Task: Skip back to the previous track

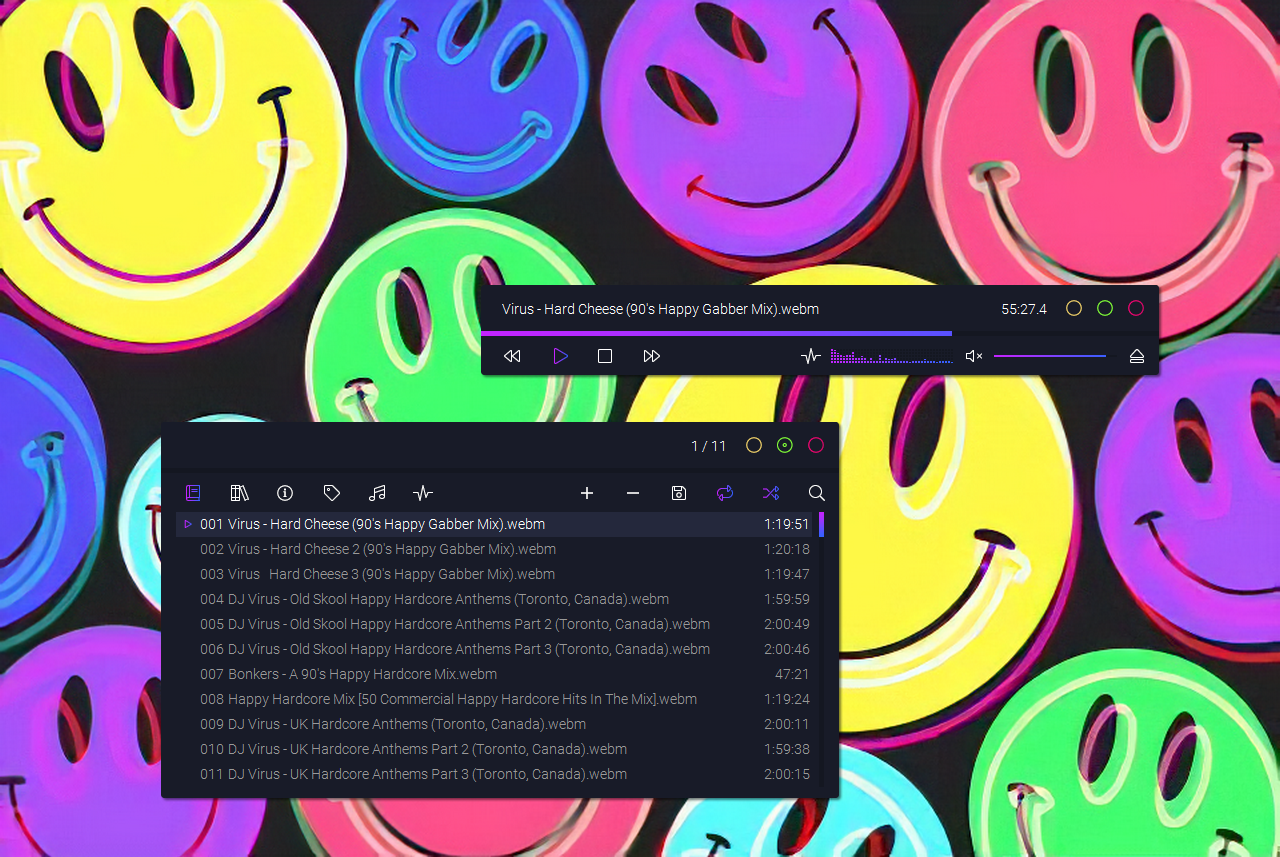Action: (512, 356)
